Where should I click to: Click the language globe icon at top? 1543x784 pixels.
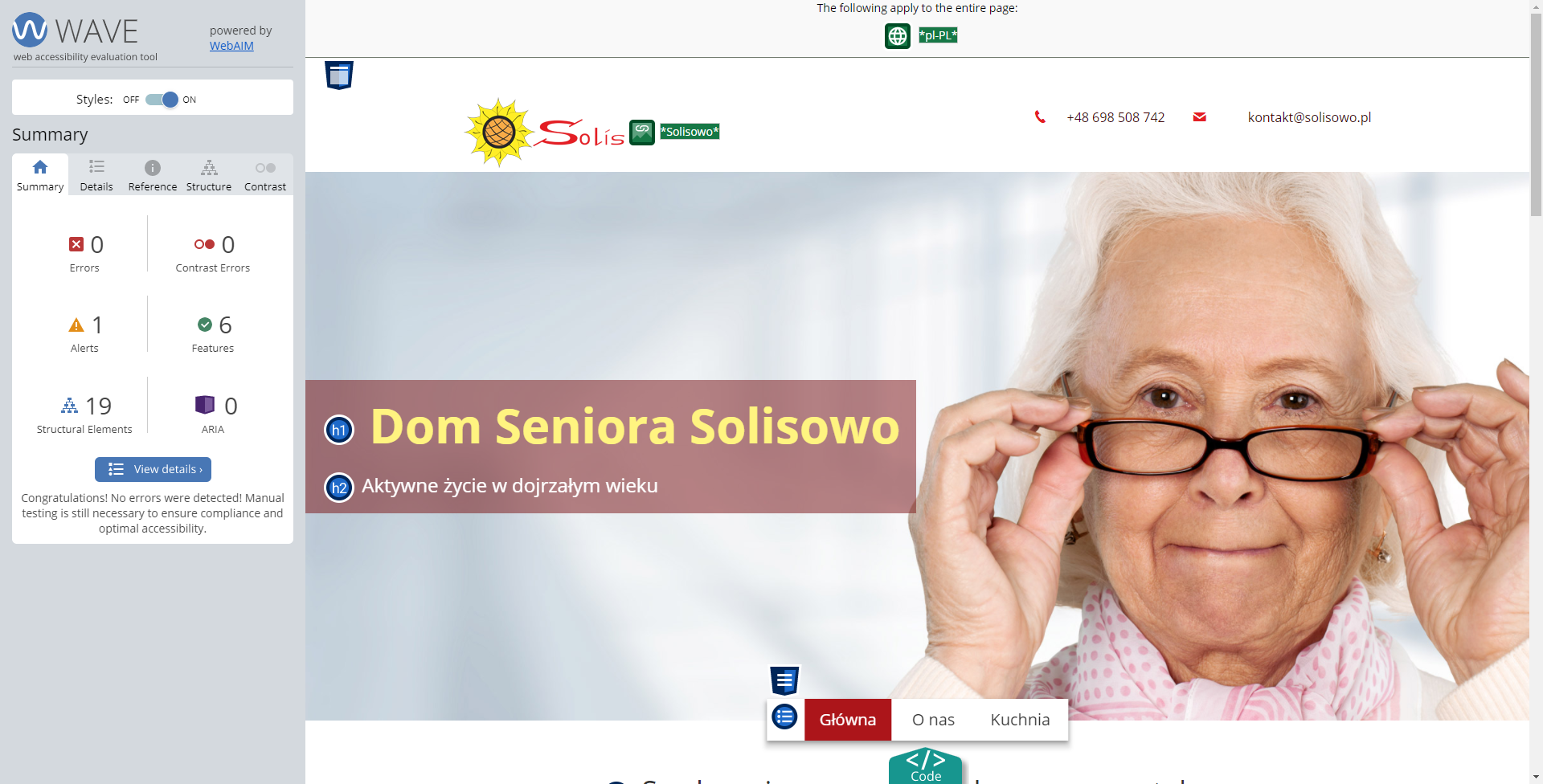tap(897, 36)
